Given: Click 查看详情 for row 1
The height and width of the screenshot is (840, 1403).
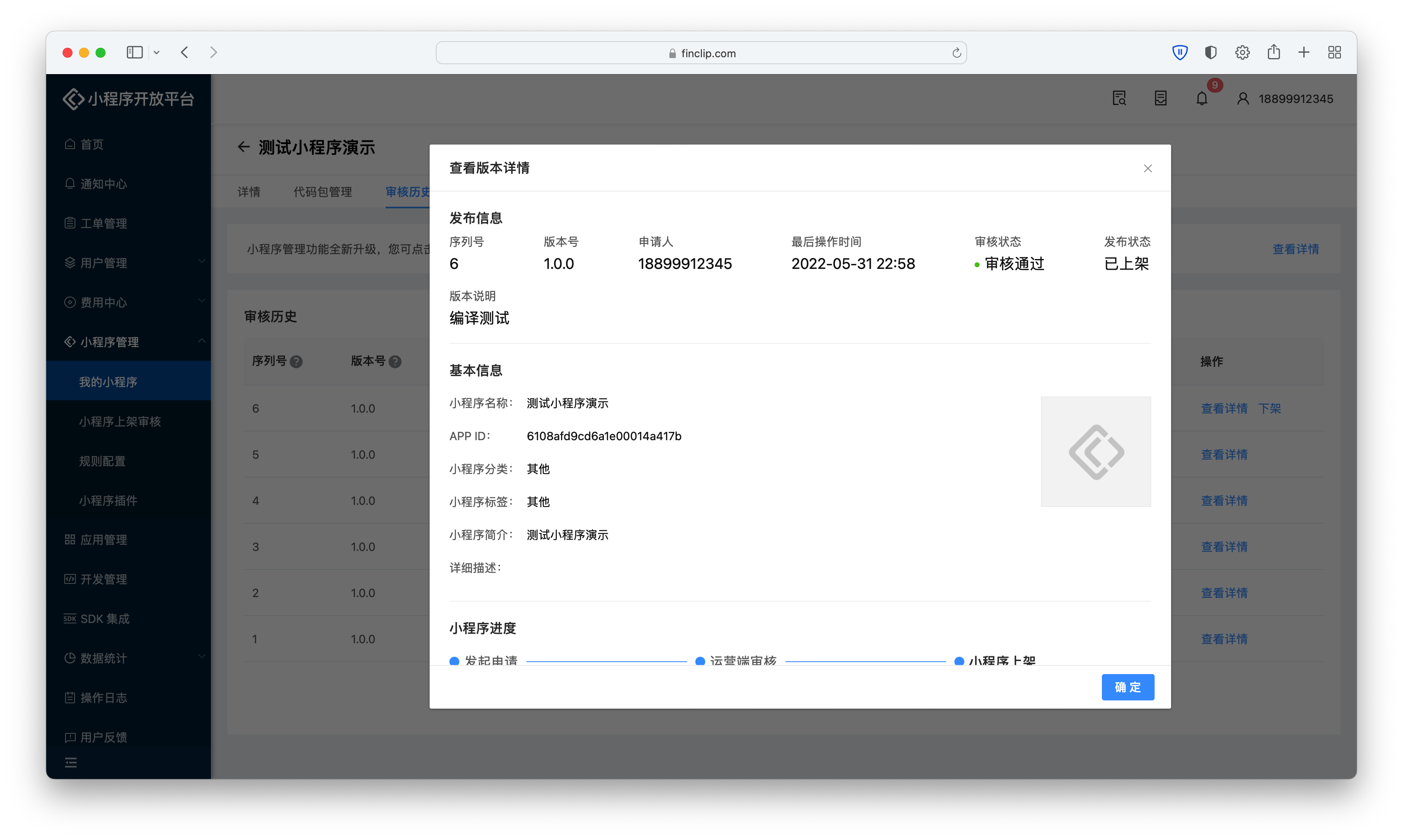Looking at the screenshot, I should [1224, 639].
